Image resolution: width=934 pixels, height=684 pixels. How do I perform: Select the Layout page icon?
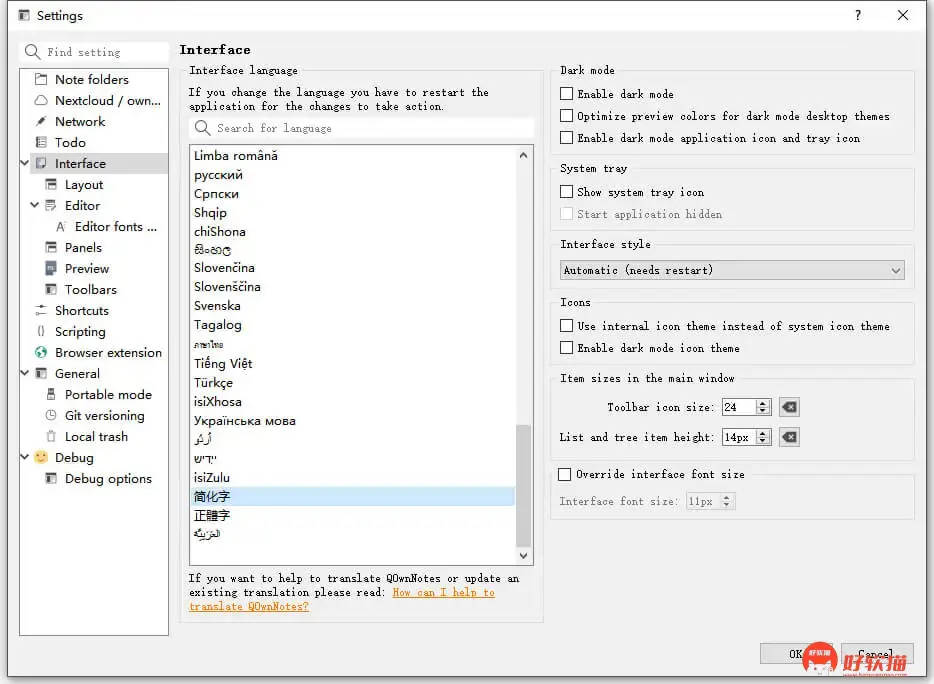(51, 185)
